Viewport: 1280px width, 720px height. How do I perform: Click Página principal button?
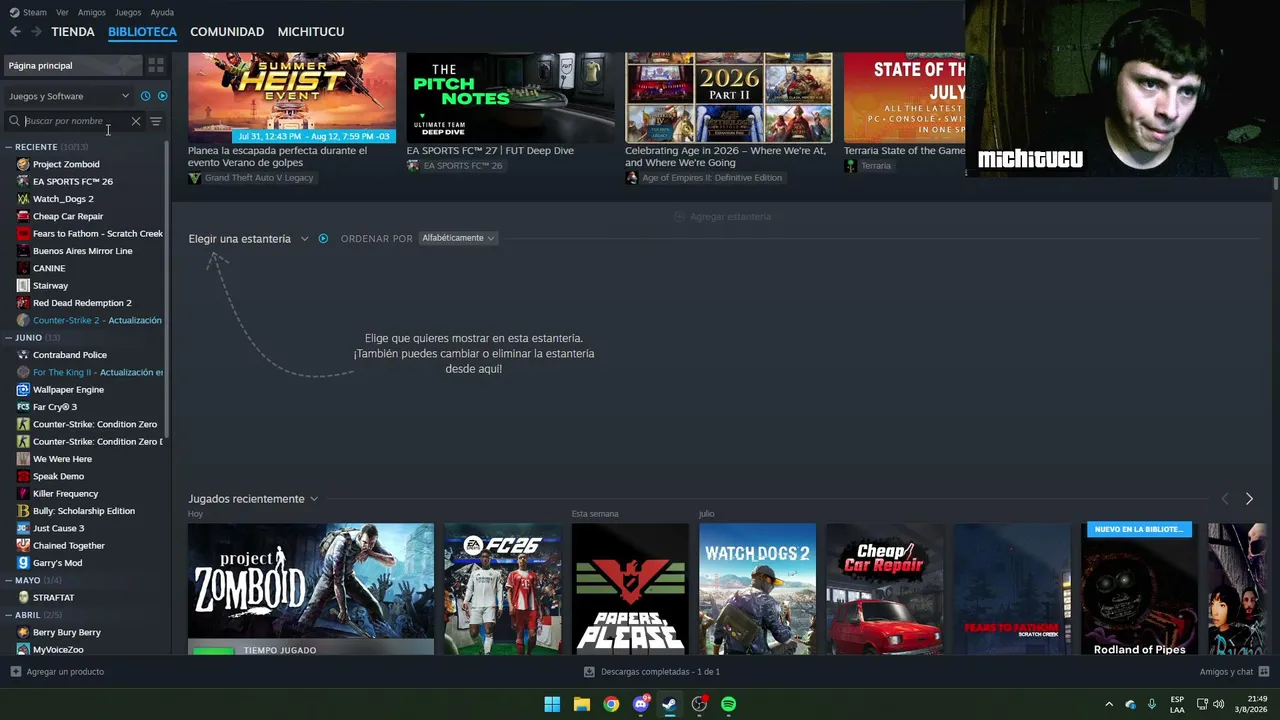(72, 65)
